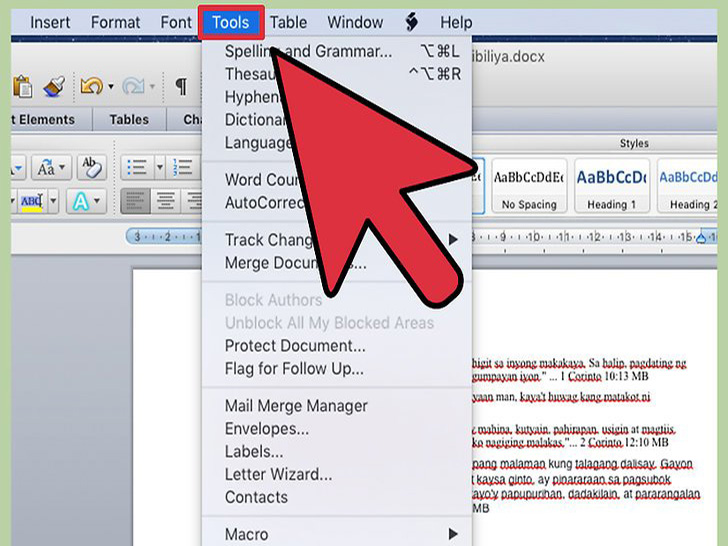Toggle Align Text Left
728x546 pixels.
[x=135, y=202]
